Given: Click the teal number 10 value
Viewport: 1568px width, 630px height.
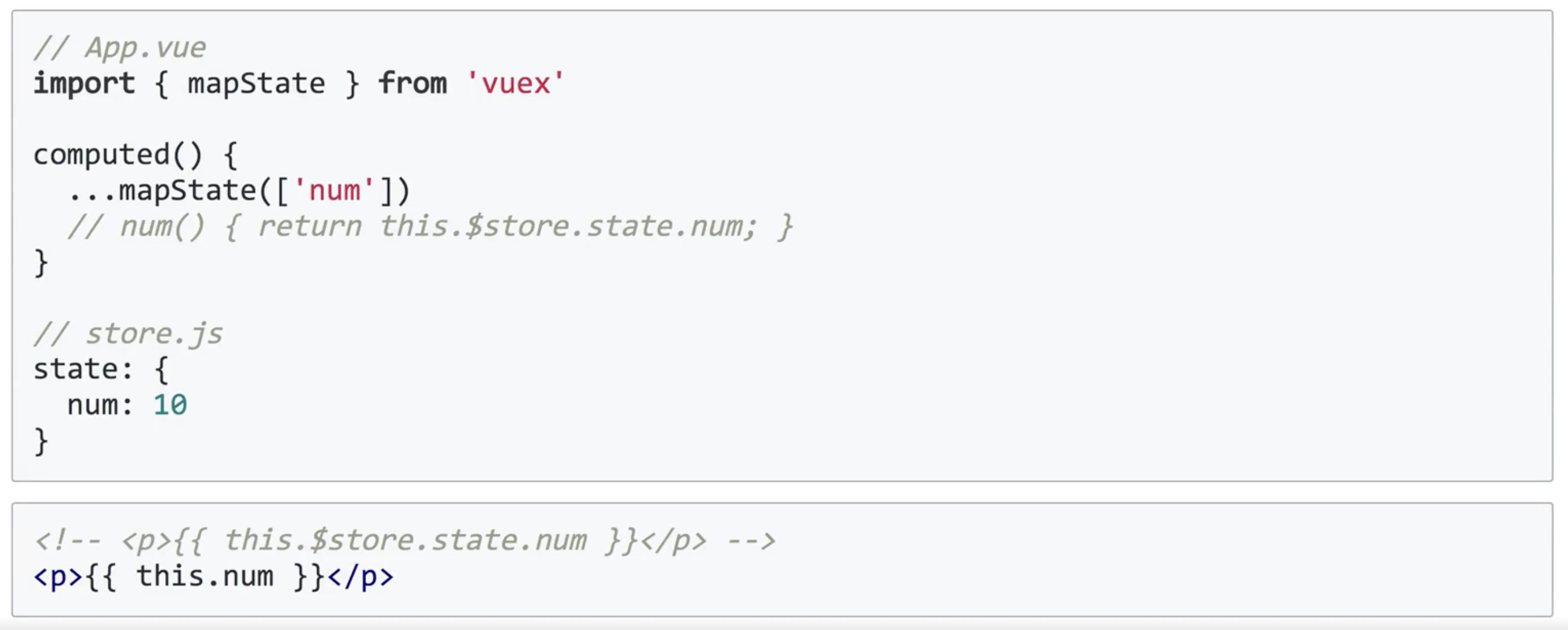Looking at the screenshot, I should pos(170,405).
